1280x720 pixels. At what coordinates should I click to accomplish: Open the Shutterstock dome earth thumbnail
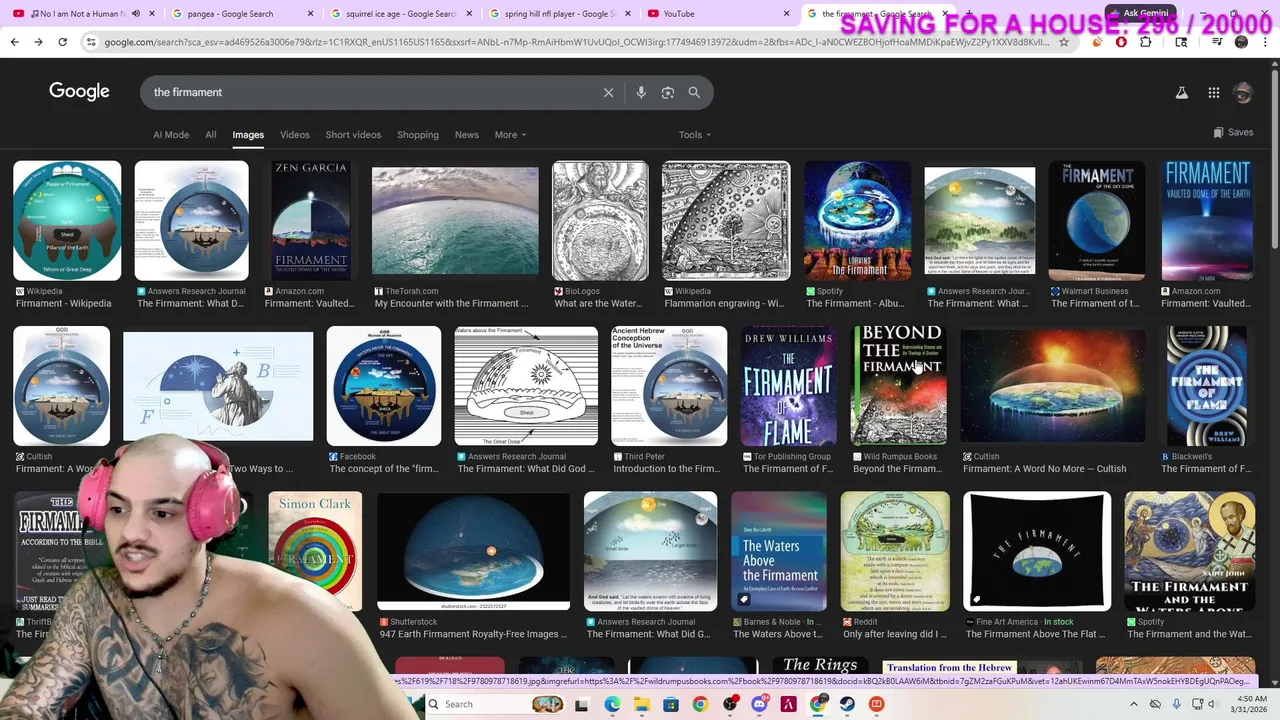click(x=473, y=551)
